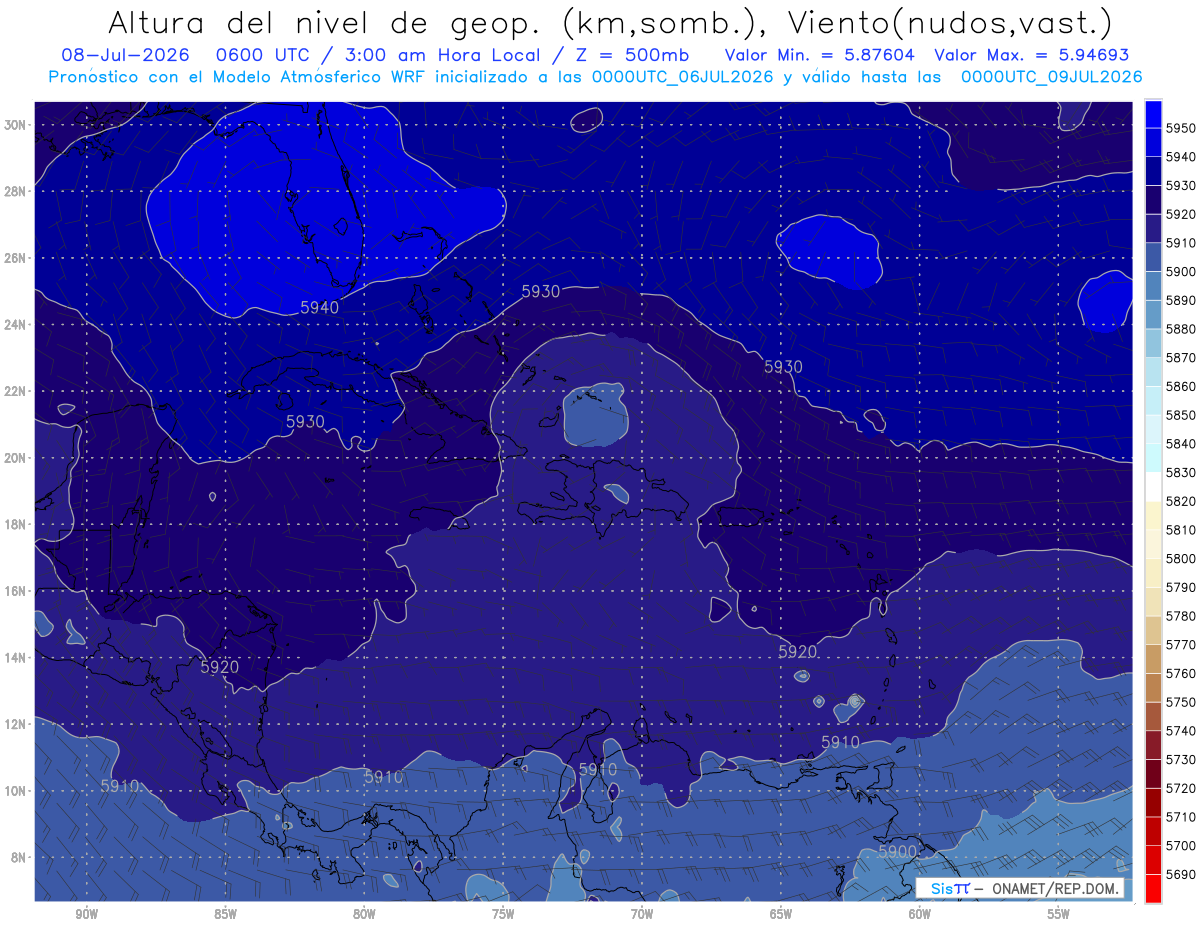
Task: Pick the colorbar swatch between 5820 and 5830
Action: click(1153, 486)
